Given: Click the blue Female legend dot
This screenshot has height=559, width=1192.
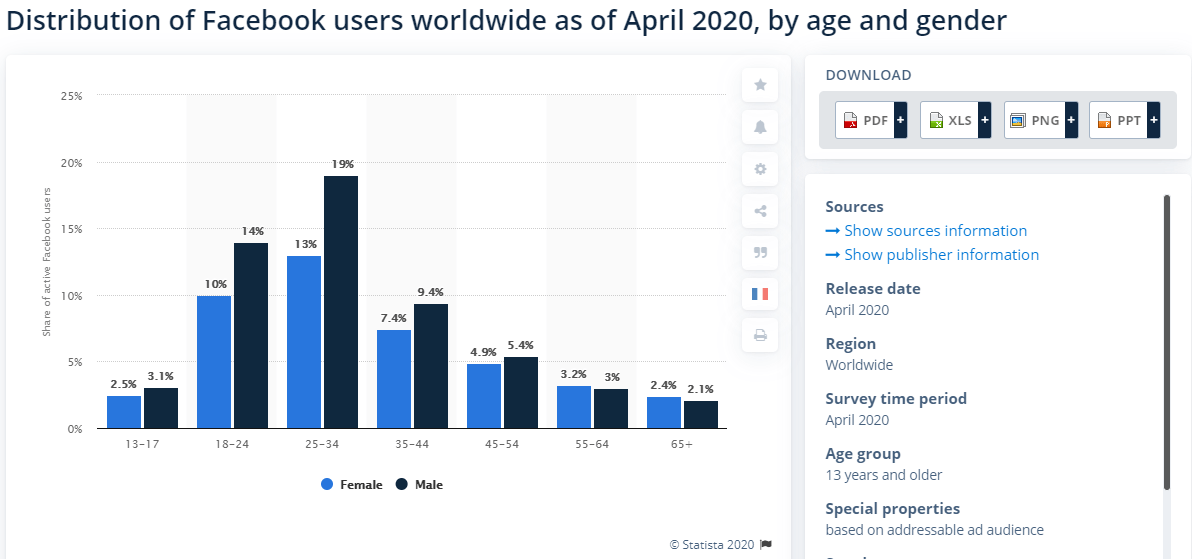Looking at the screenshot, I should (328, 484).
